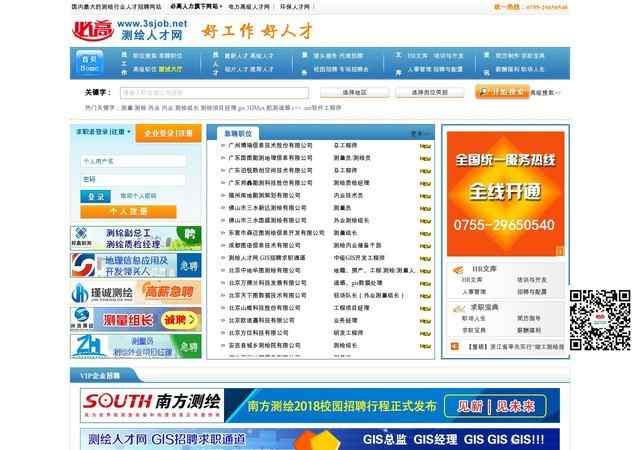Click the blue 登录 login button
This screenshot has height=450, width=640.
coord(95,196)
